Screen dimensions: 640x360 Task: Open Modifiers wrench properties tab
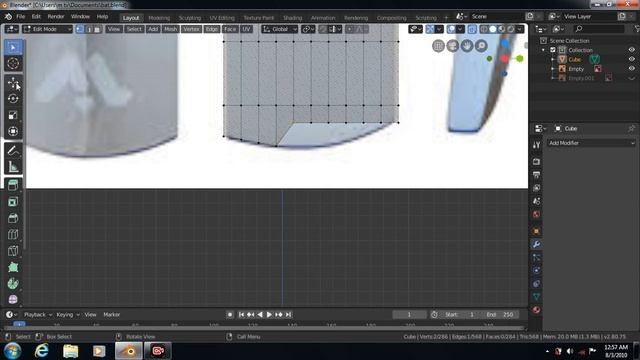(x=536, y=244)
